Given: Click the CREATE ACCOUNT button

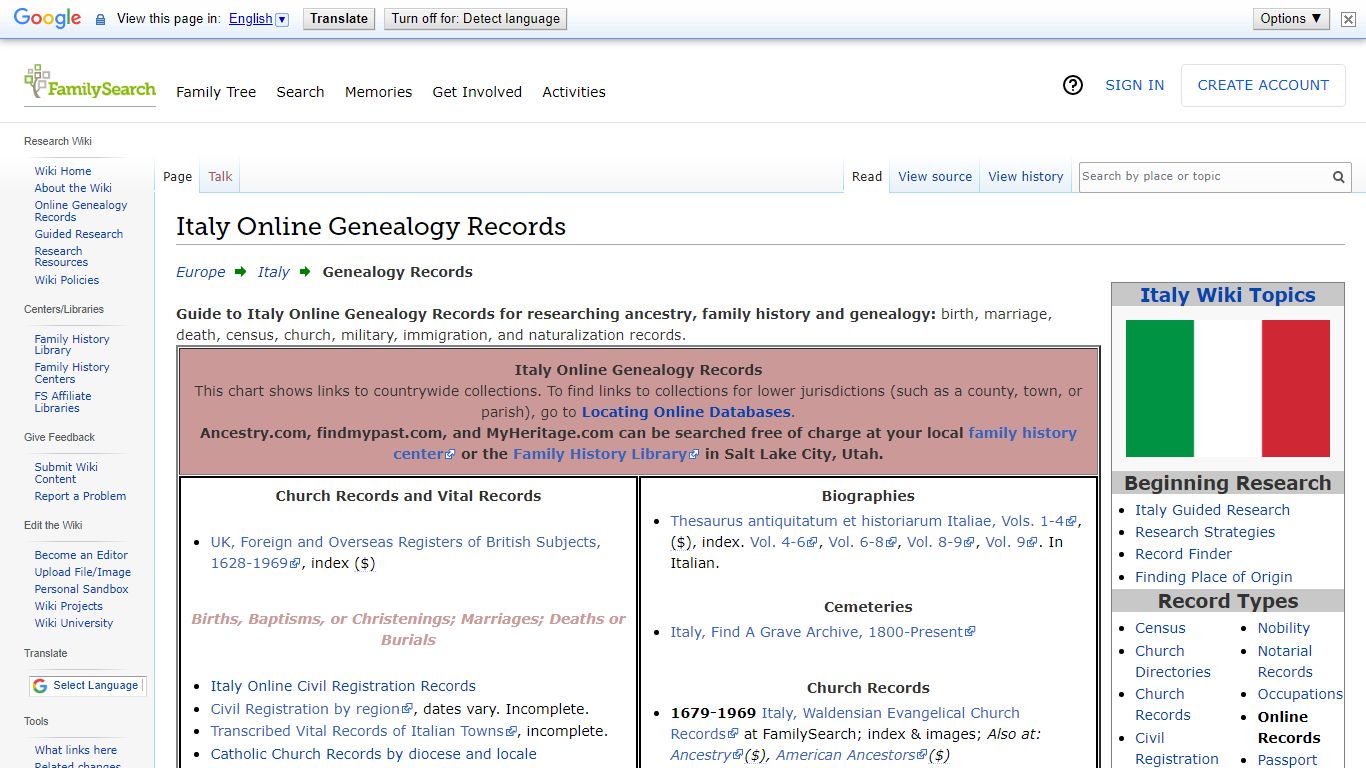Looking at the screenshot, I should (1263, 86).
